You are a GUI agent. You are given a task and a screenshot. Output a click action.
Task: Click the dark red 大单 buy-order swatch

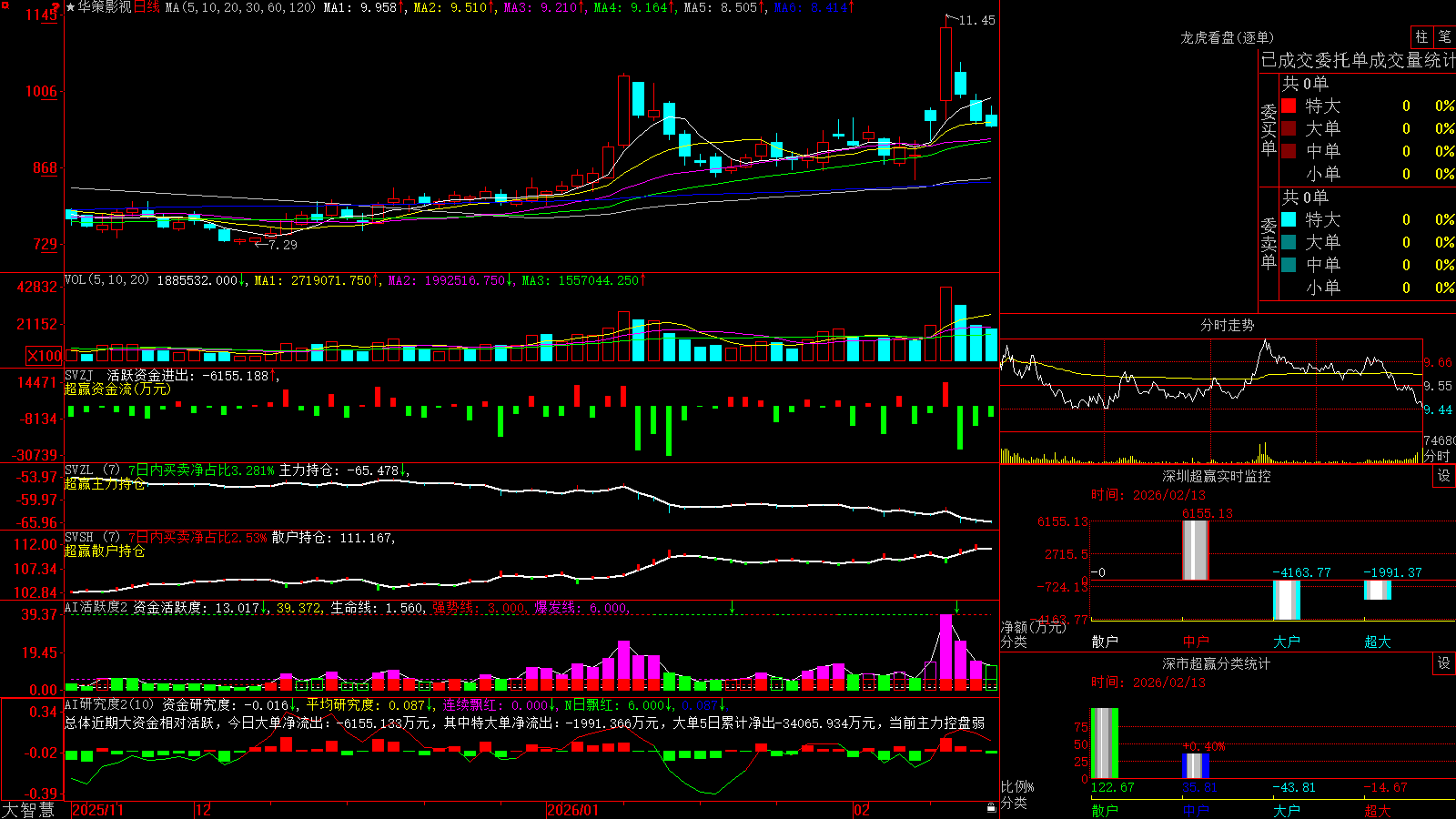(x=1289, y=128)
